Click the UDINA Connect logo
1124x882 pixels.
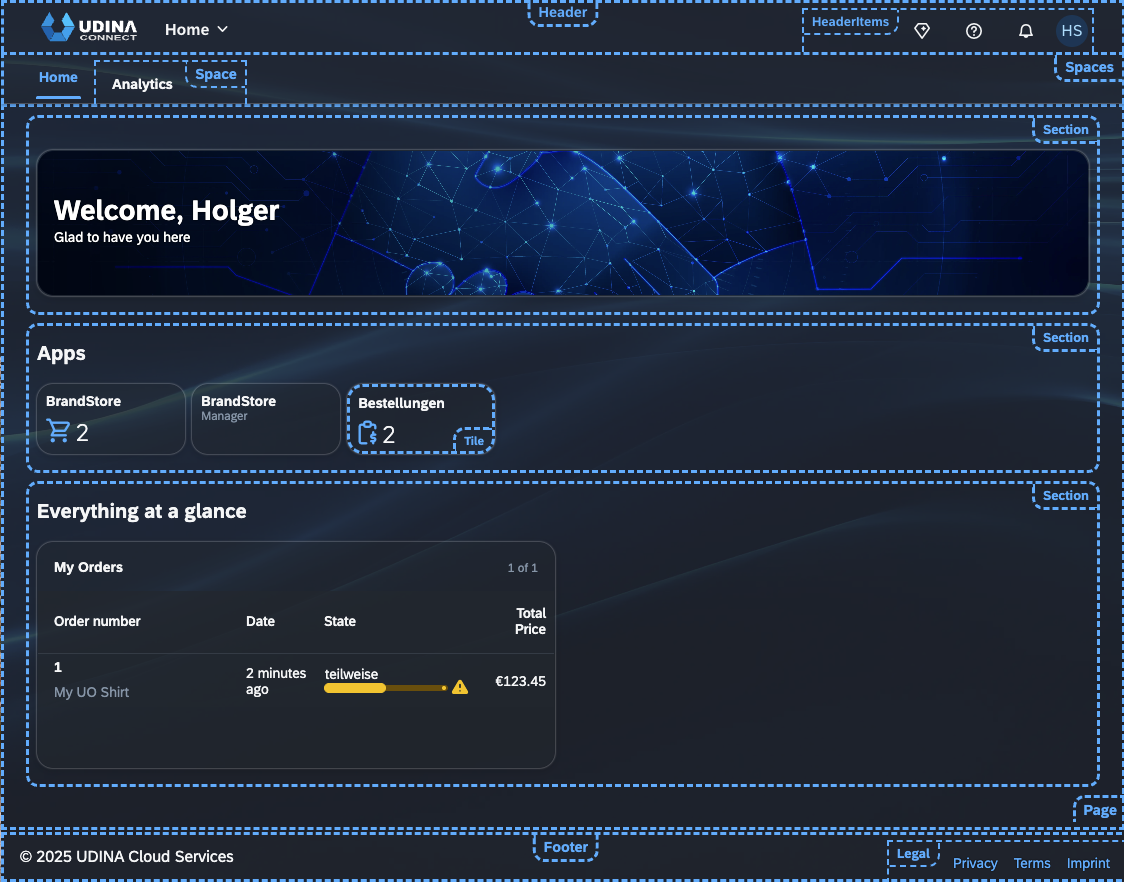pyautogui.click(x=89, y=29)
